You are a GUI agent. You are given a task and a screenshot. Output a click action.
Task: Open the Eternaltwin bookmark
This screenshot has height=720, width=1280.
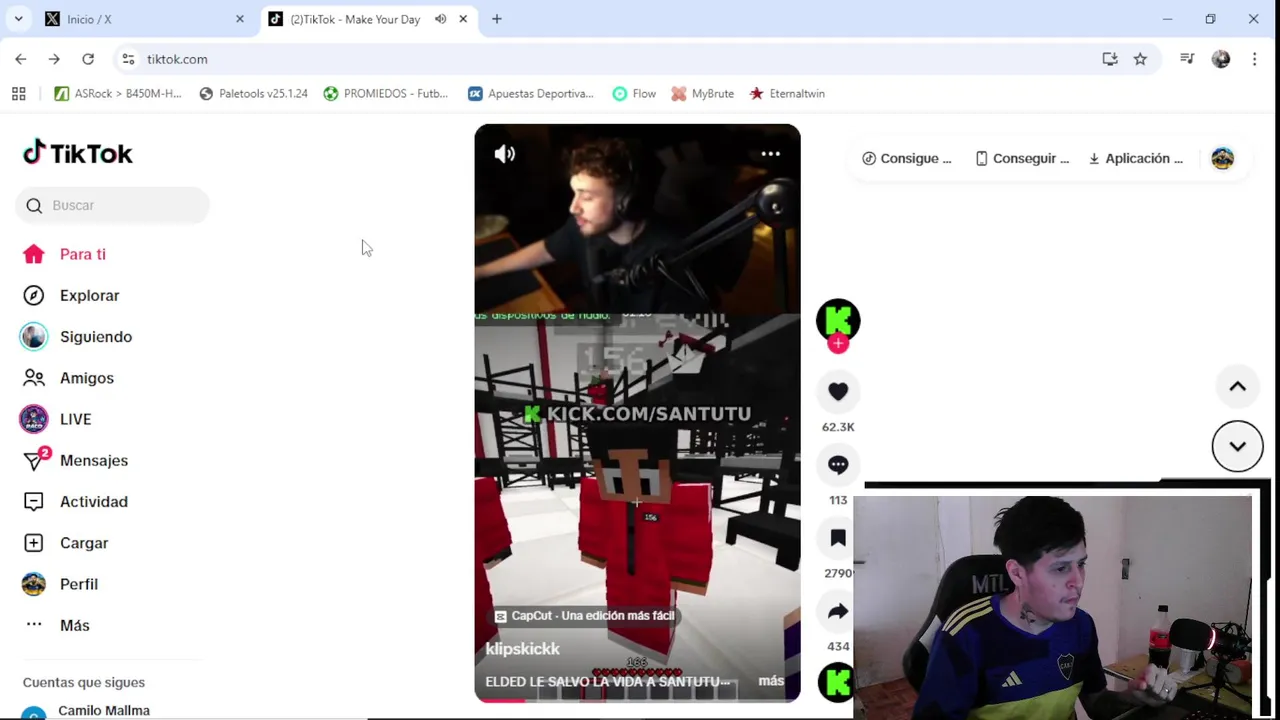click(787, 94)
